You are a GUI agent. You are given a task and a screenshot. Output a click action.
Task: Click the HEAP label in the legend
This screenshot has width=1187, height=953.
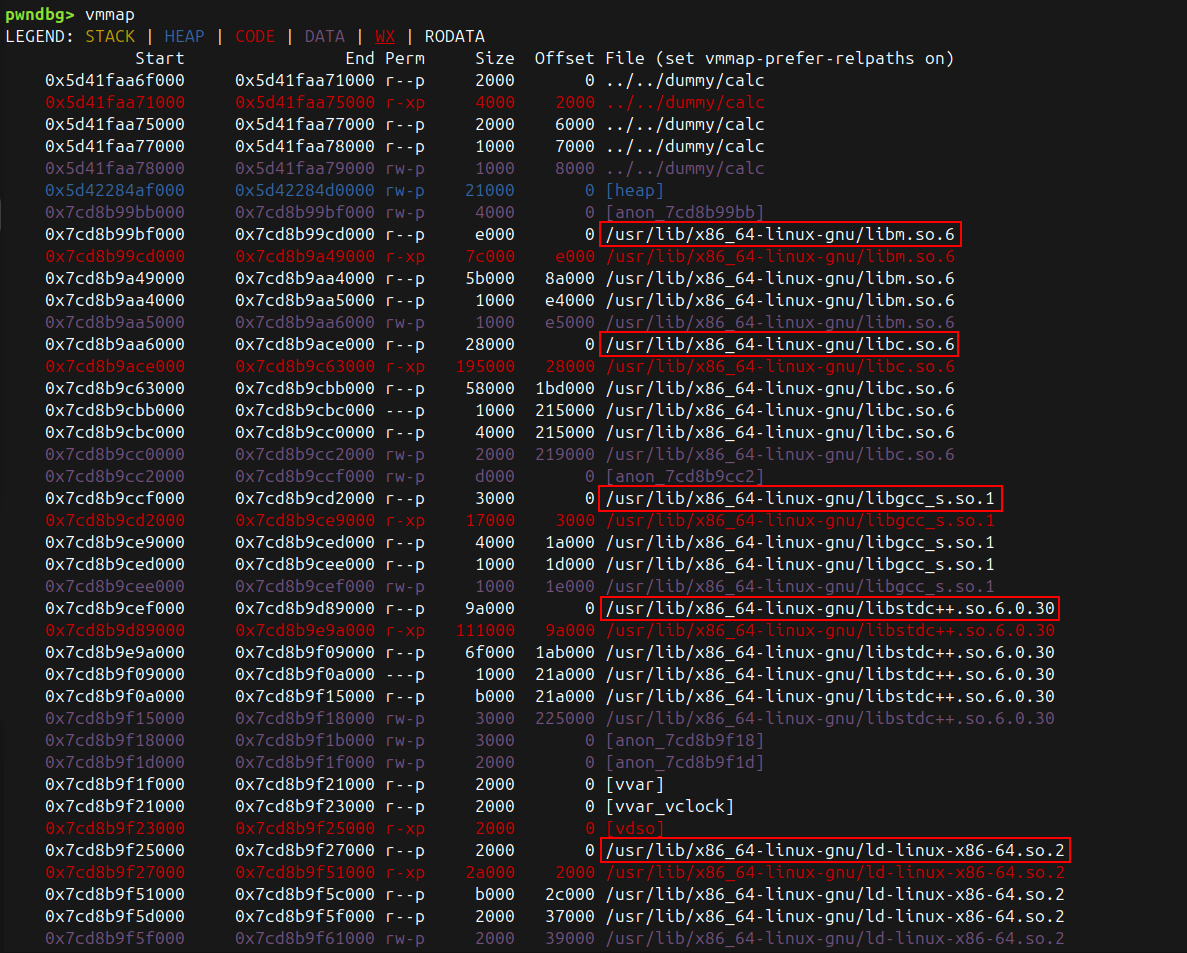click(184, 37)
